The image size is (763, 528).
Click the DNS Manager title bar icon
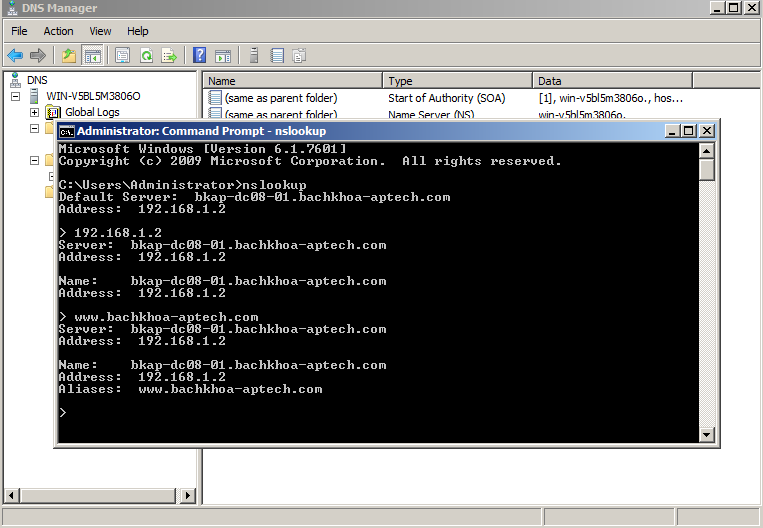[x=13, y=8]
